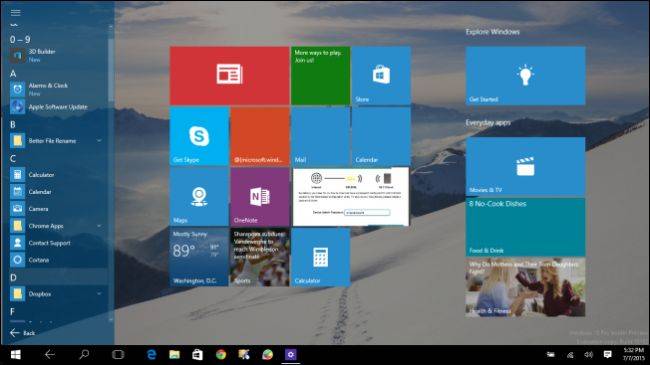Launch Camera from the app list
The width and height of the screenshot is (650, 365).
[x=58, y=209]
